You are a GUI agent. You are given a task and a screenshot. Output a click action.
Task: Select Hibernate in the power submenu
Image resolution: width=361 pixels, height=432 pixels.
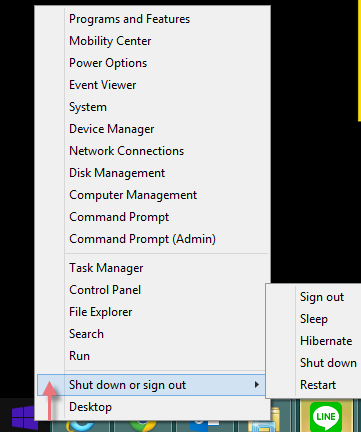(326, 341)
